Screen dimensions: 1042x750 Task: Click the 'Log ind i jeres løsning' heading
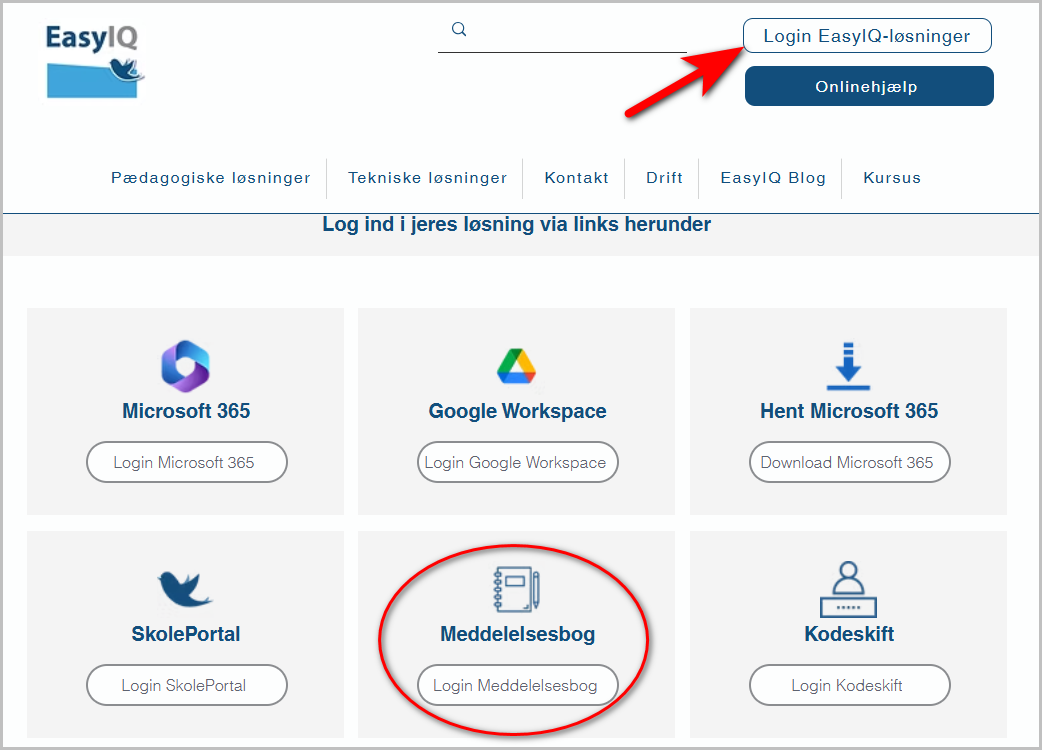pyautogui.click(x=516, y=225)
